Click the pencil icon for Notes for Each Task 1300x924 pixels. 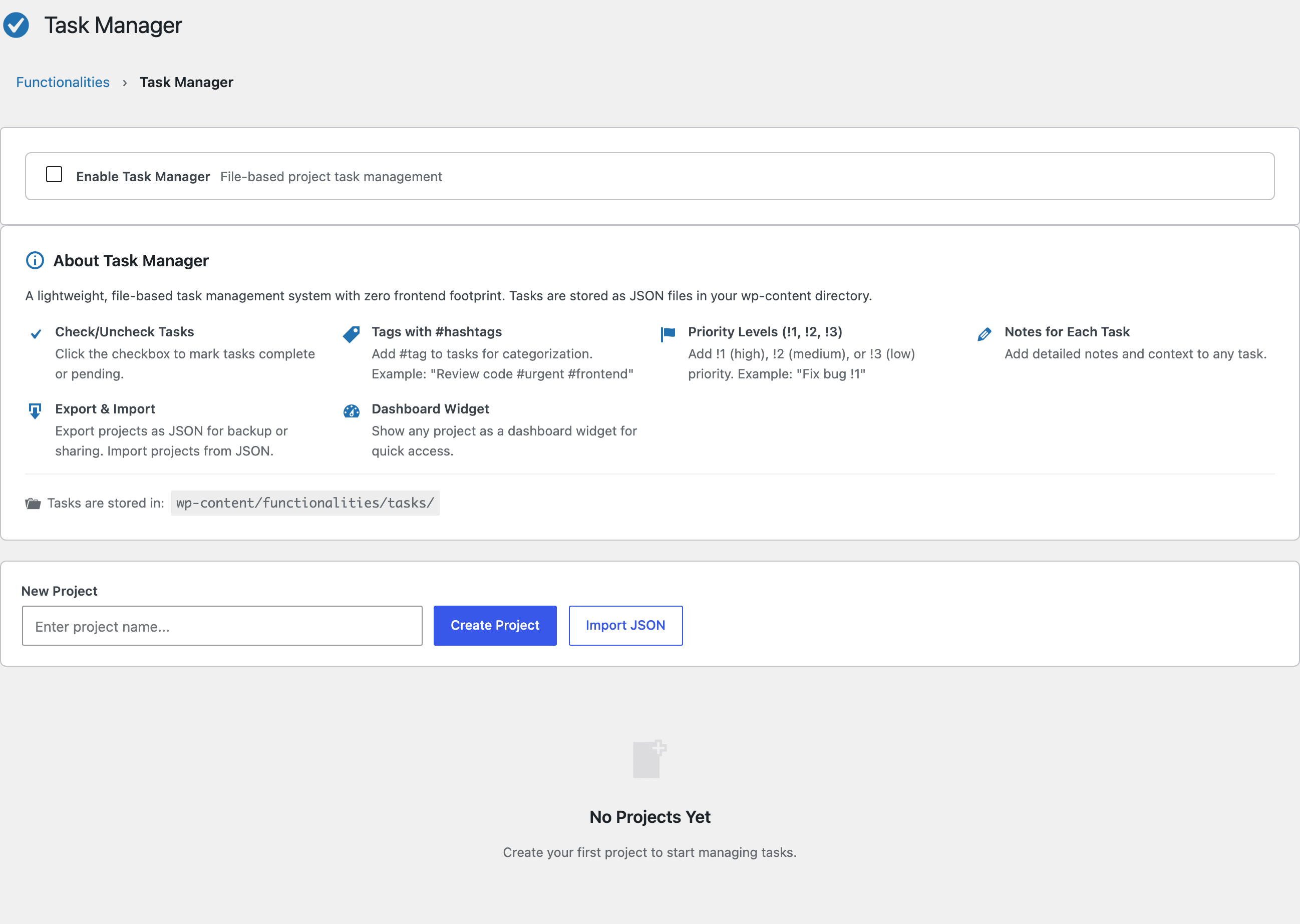[985, 334]
